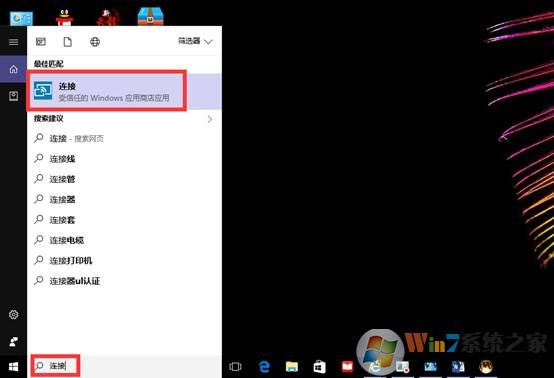
Task: Open Task View on the taskbar
Action: [235, 367]
